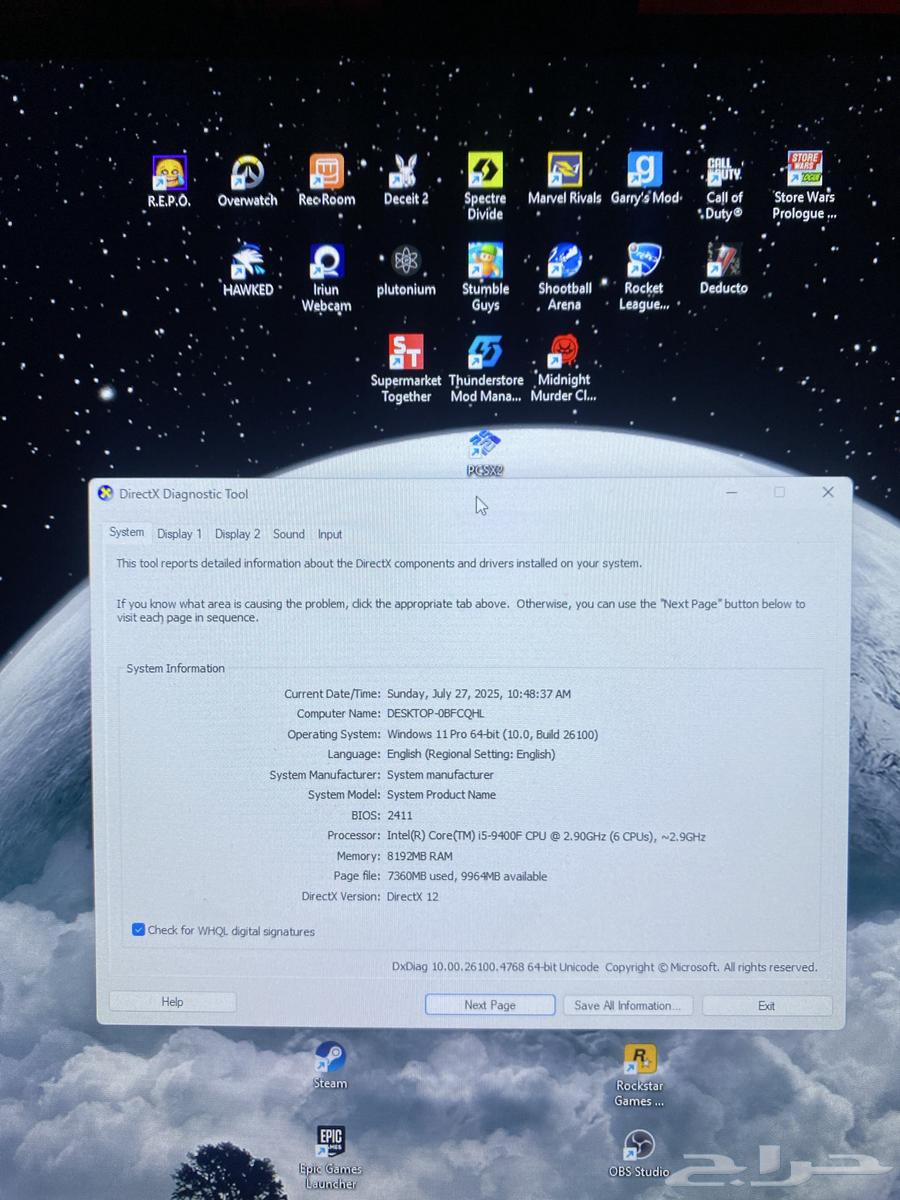This screenshot has width=900, height=1200.
Task: Select the Rockstar Games Launcher icon
Action: (640, 1076)
